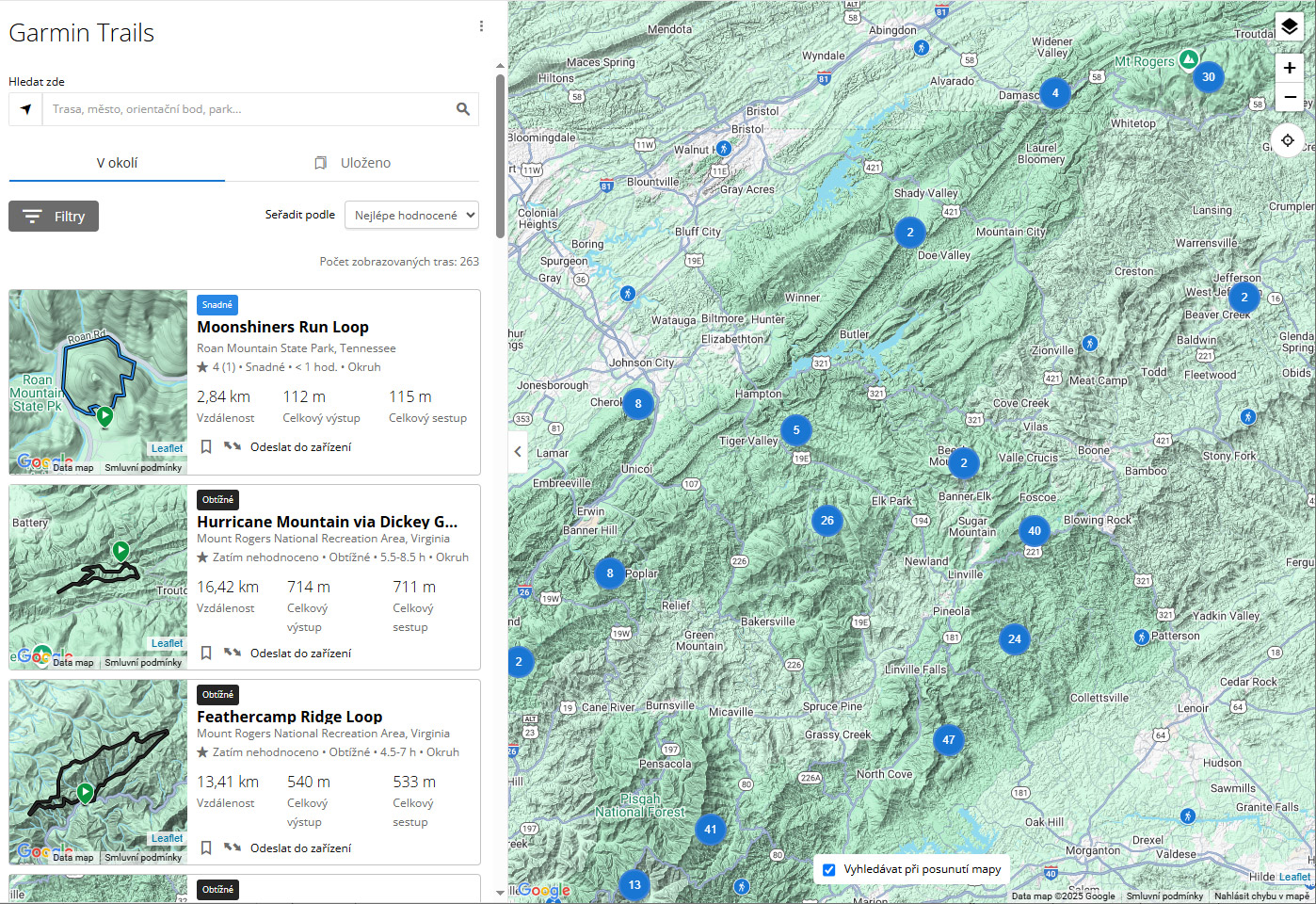
Task: Expand the cluster marker labeled 24
Action: pyautogui.click(x=1015, y=638)
